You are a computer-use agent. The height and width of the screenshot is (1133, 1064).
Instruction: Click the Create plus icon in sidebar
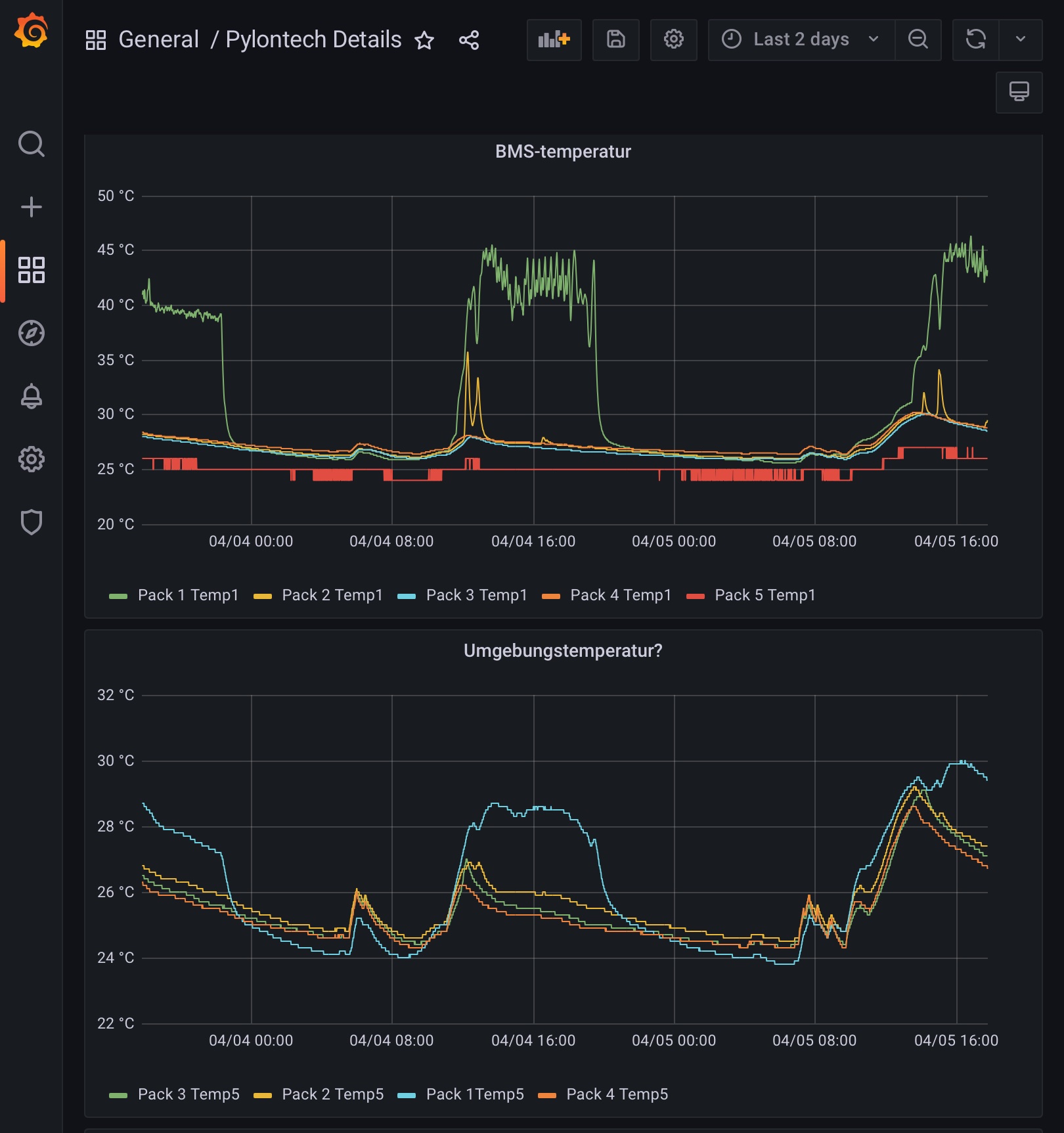pyautogui.click(x=31, y=207)
